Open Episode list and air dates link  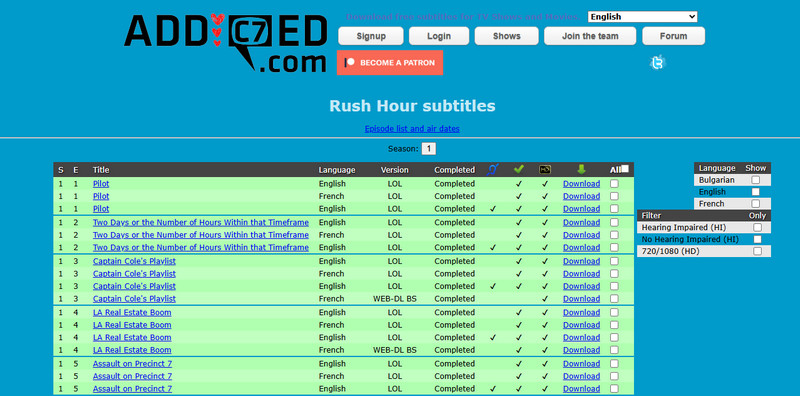[x=412, y=129]
